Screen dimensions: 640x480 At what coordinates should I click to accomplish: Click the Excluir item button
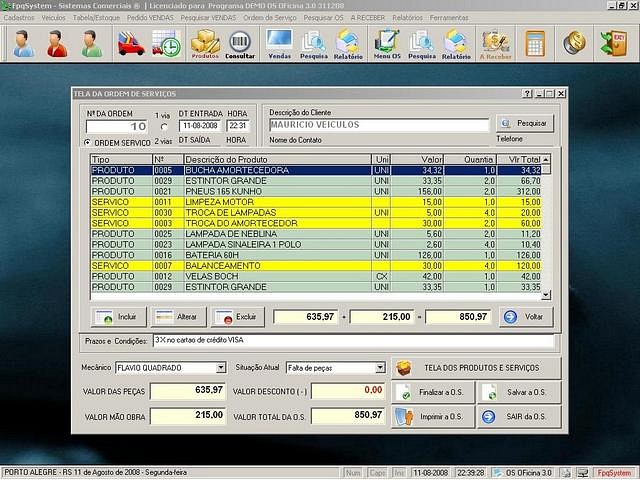(238, 317)
